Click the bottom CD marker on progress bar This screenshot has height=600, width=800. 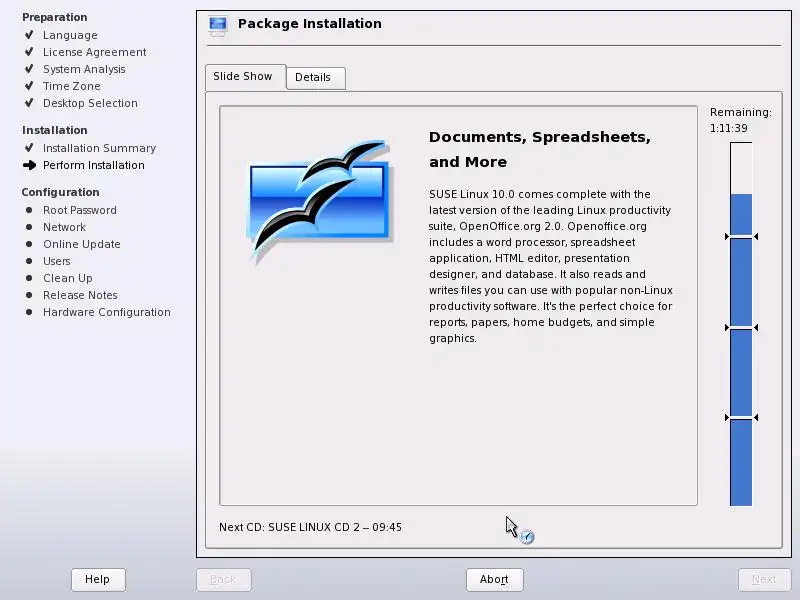point(741,418)
